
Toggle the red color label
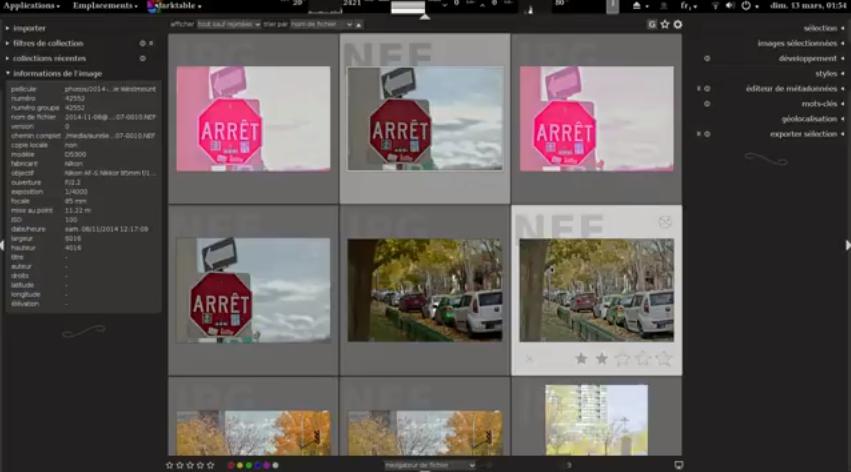pos(231,465)
